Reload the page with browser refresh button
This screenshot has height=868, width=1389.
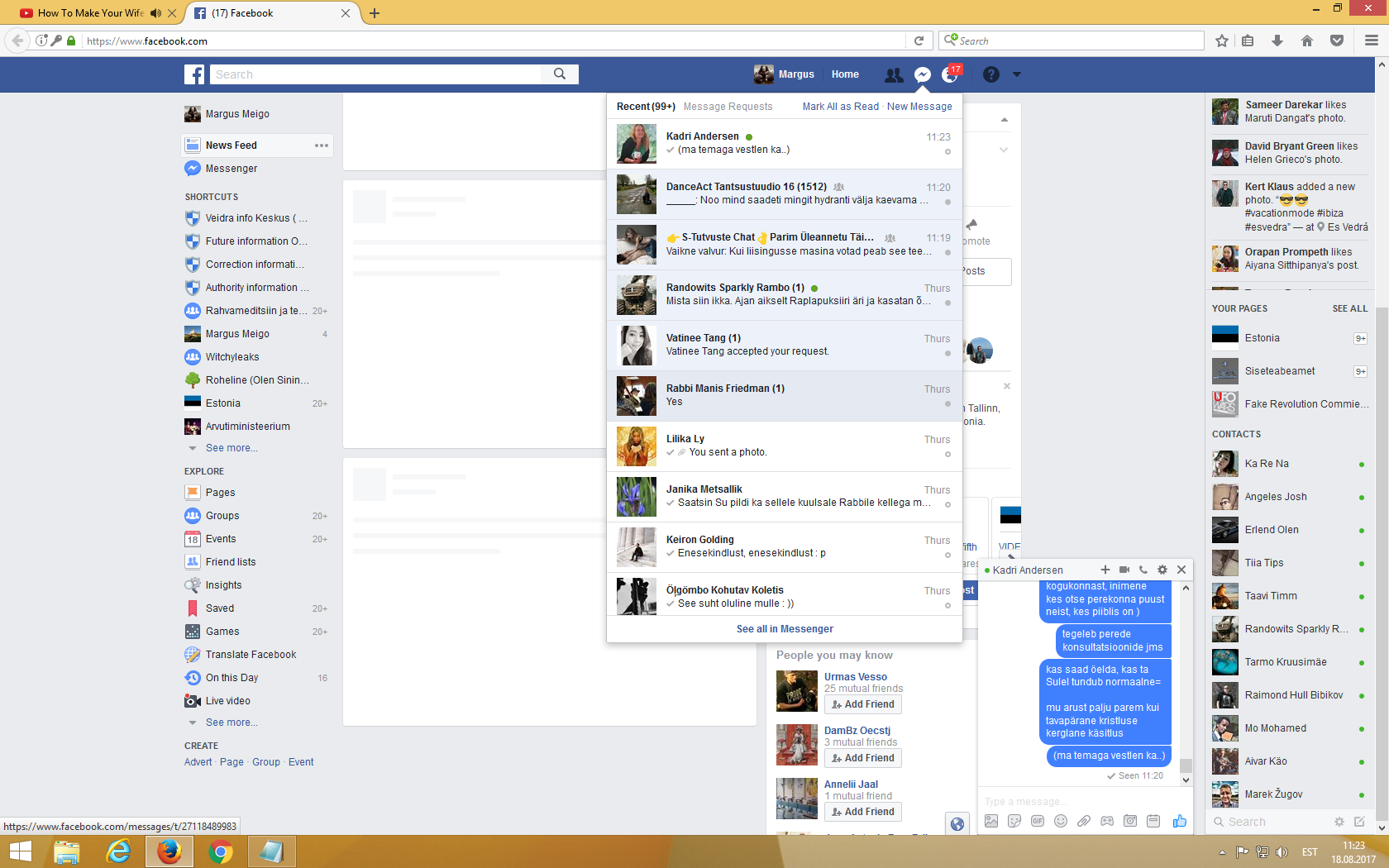tap(919, 41)
